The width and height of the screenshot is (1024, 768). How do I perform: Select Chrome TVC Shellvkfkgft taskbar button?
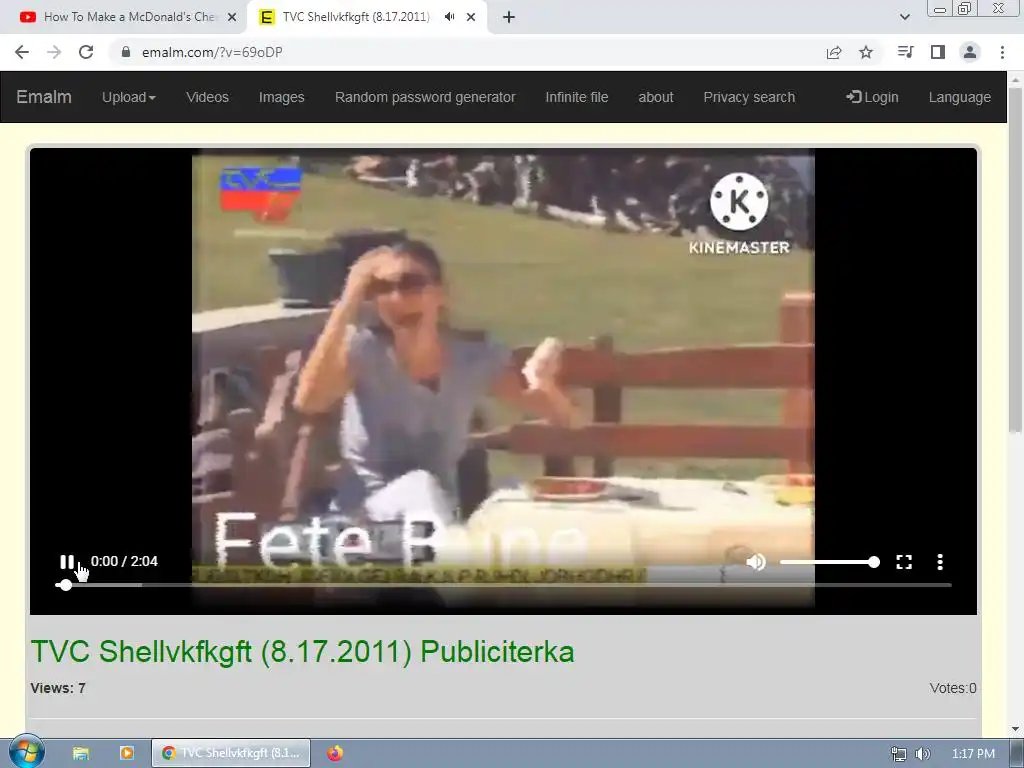point(231,753)
